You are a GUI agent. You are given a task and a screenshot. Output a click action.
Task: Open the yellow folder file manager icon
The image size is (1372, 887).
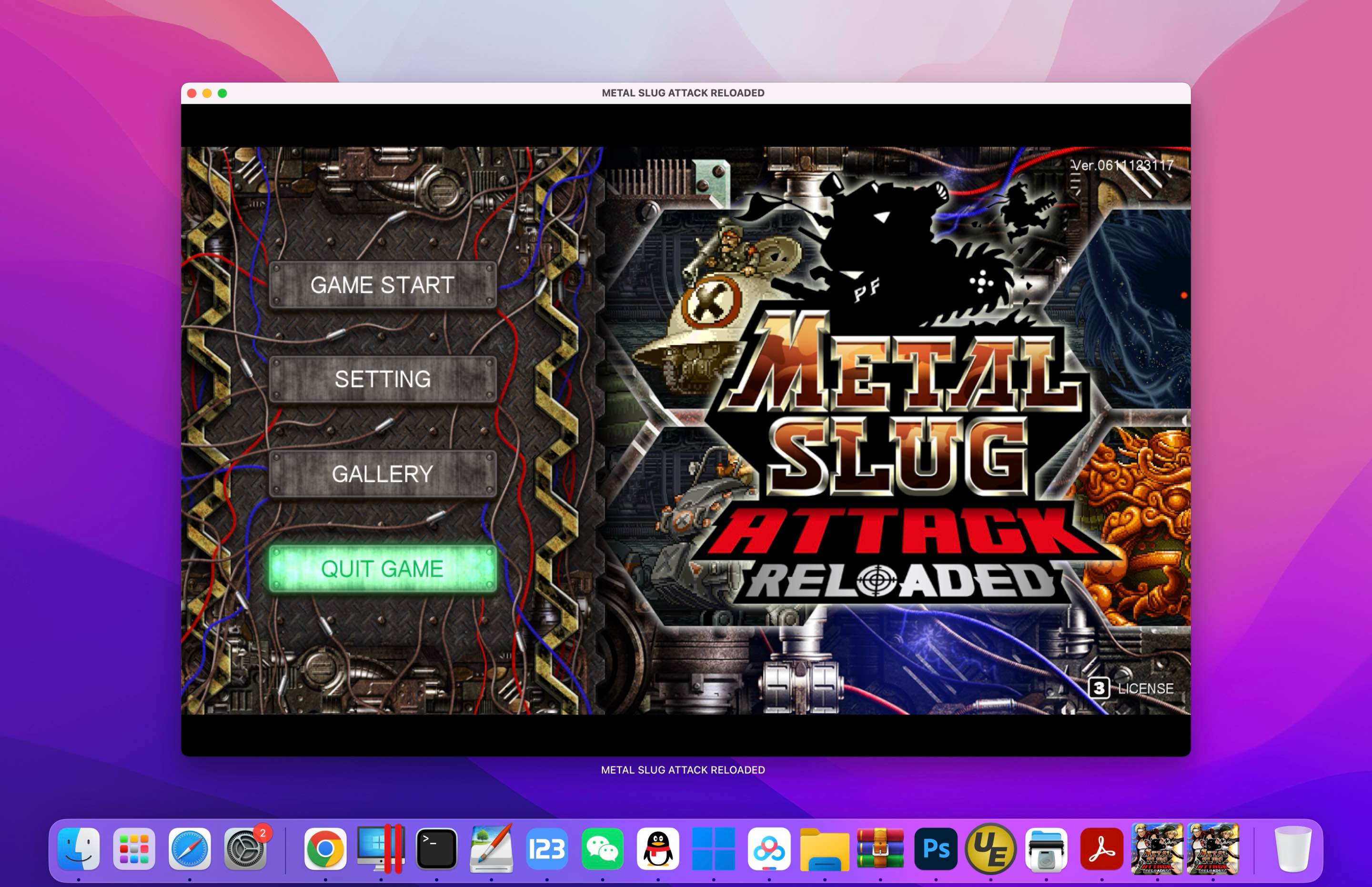(825, 850)
